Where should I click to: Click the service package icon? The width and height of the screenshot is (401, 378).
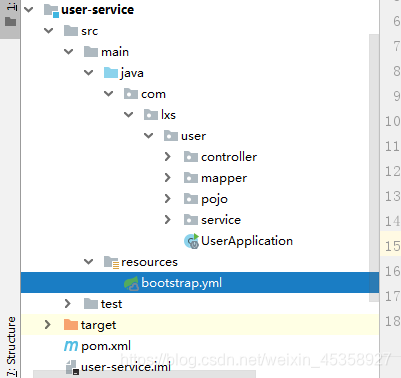pyautogui.click(x=191, y=220)
